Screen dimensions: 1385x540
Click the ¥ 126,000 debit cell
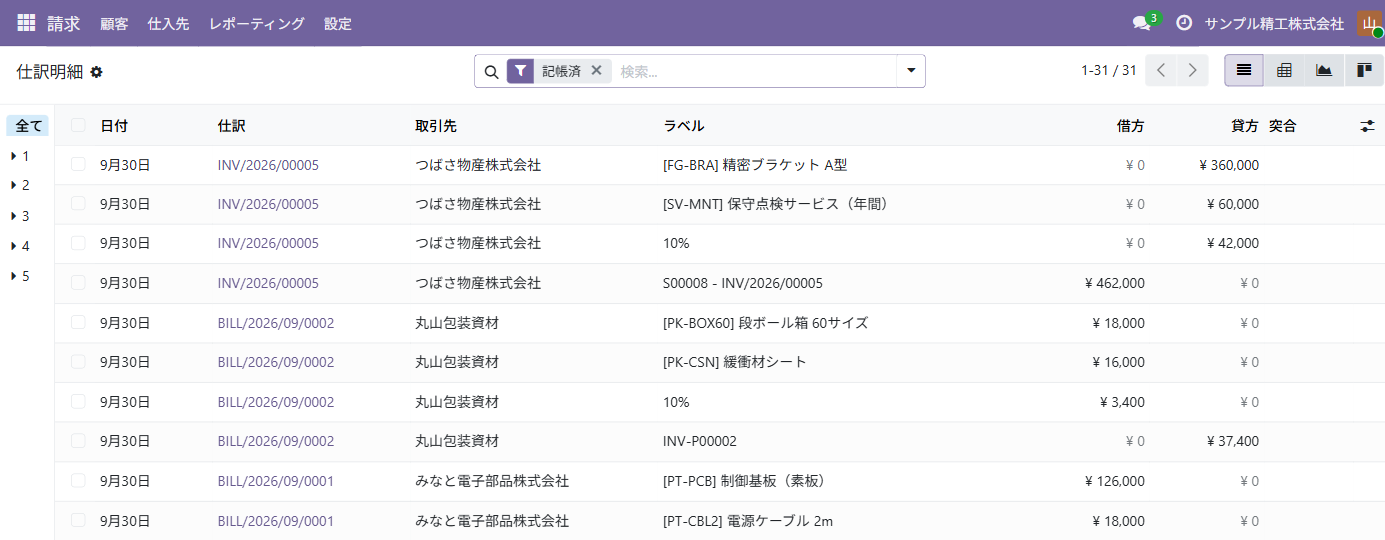[1115, 481]
